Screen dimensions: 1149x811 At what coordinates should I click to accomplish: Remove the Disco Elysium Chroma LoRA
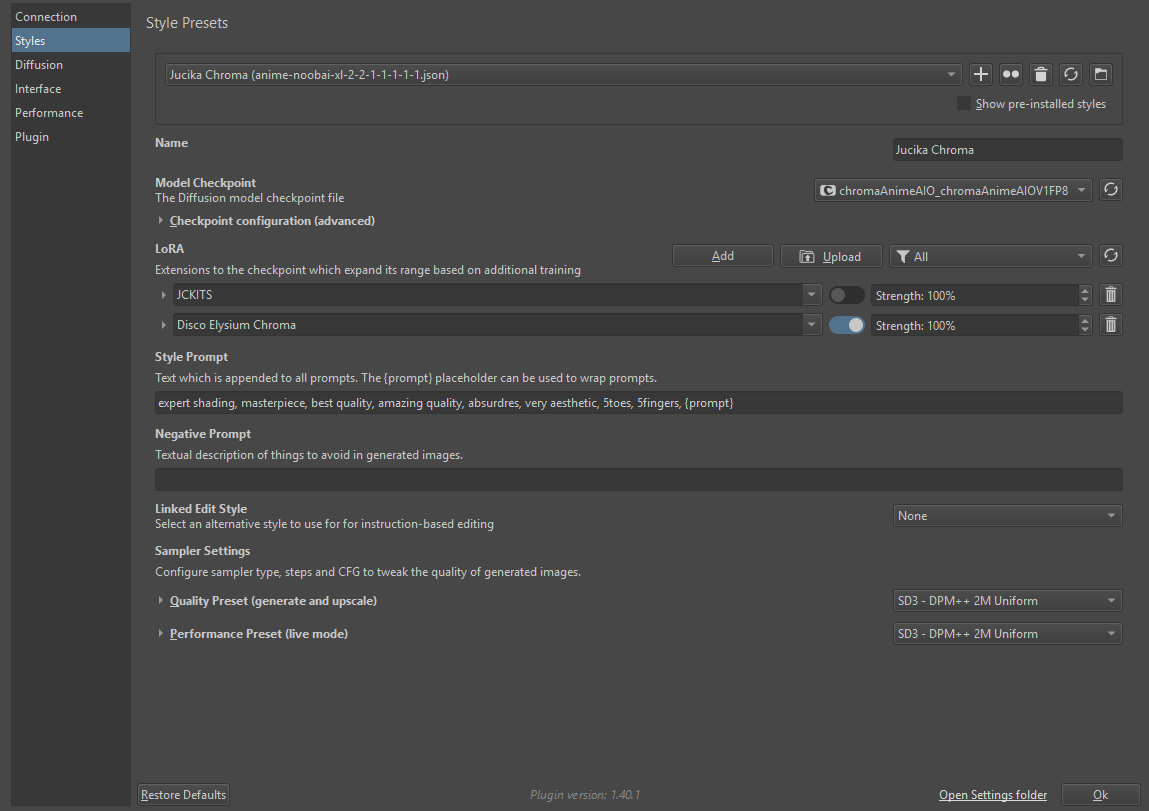1110,325
